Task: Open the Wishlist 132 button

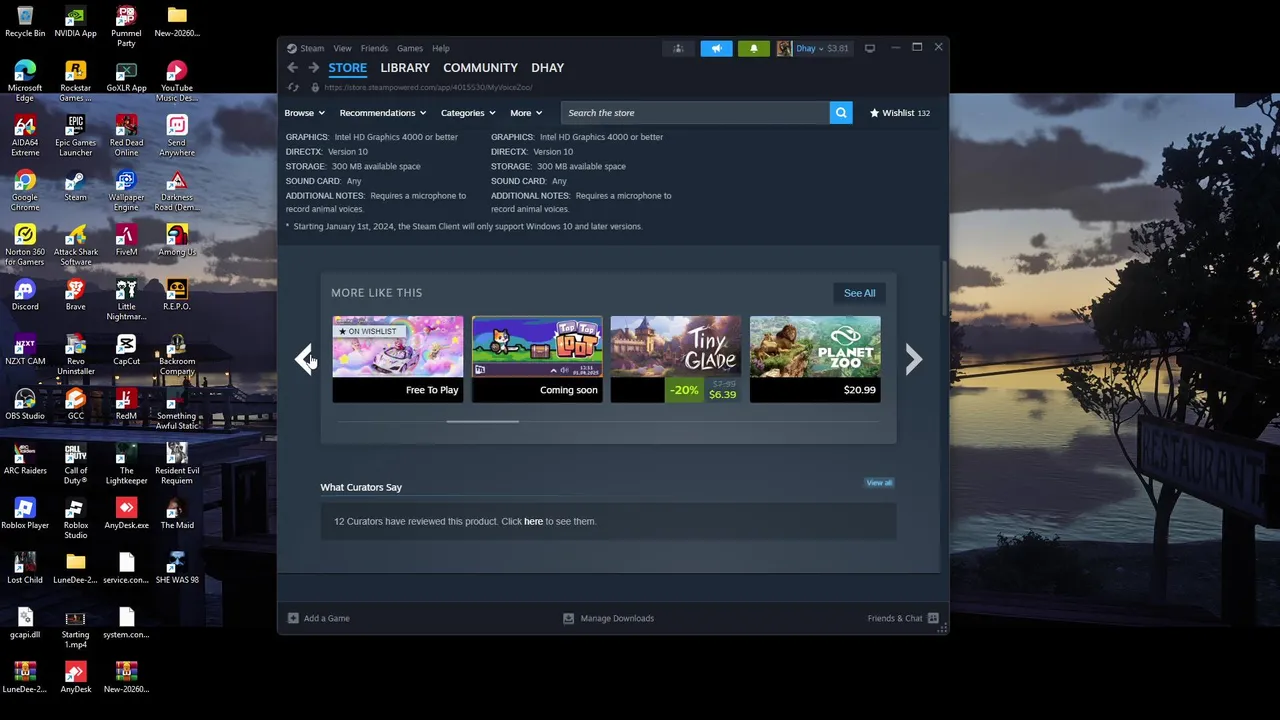Action: (x=900, y=113)
